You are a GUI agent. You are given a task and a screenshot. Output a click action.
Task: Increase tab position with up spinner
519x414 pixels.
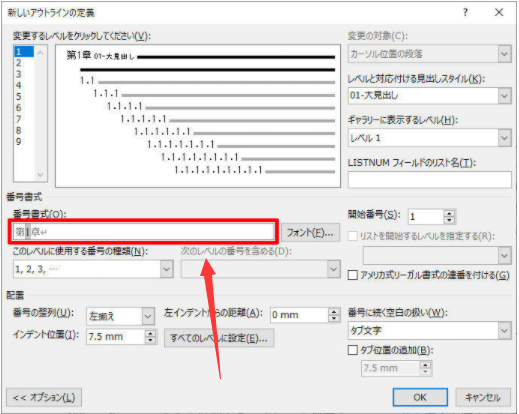tap(425, 365)
